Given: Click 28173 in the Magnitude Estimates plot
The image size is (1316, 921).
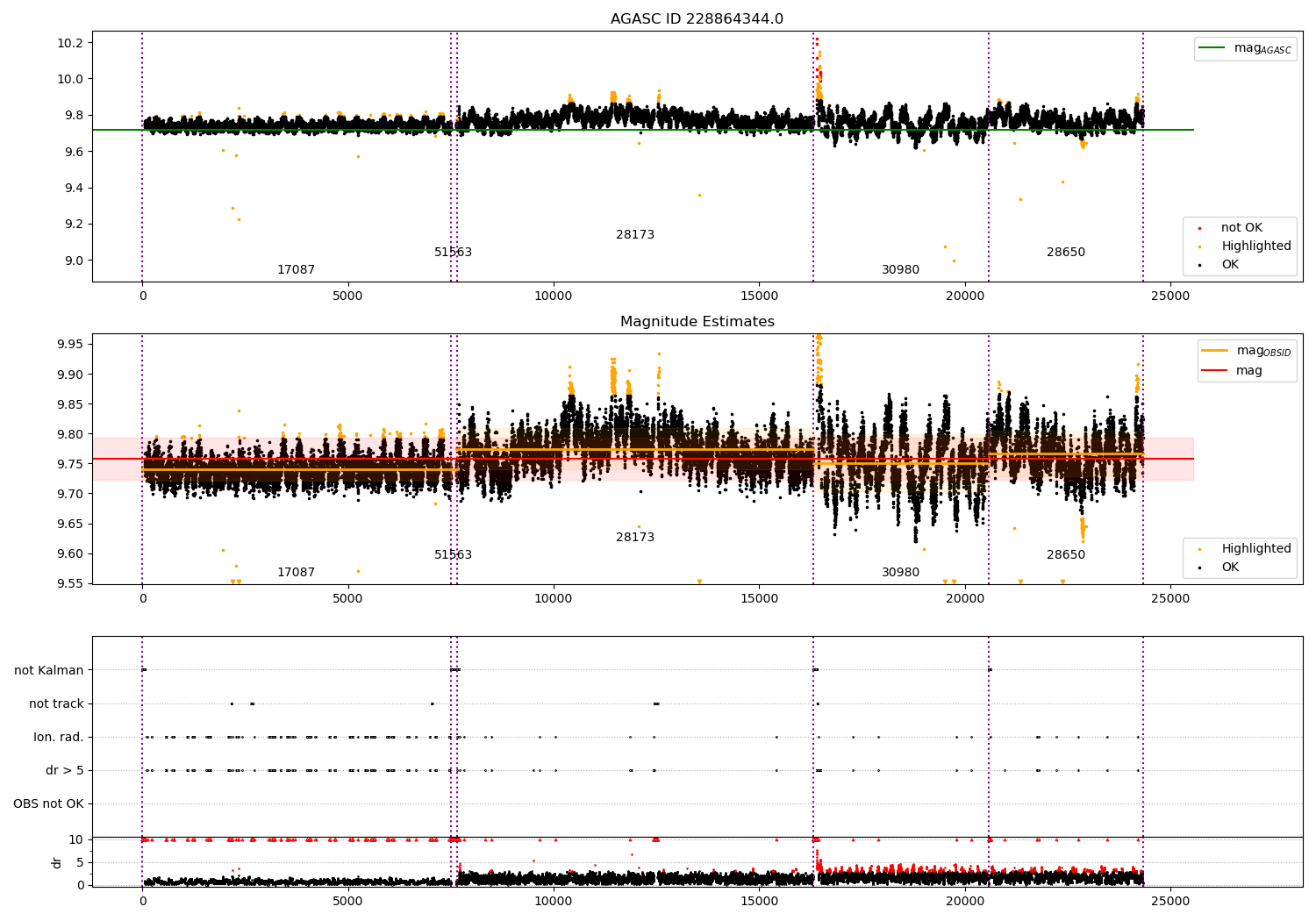Looking at the screenshot, I should 635,538.
